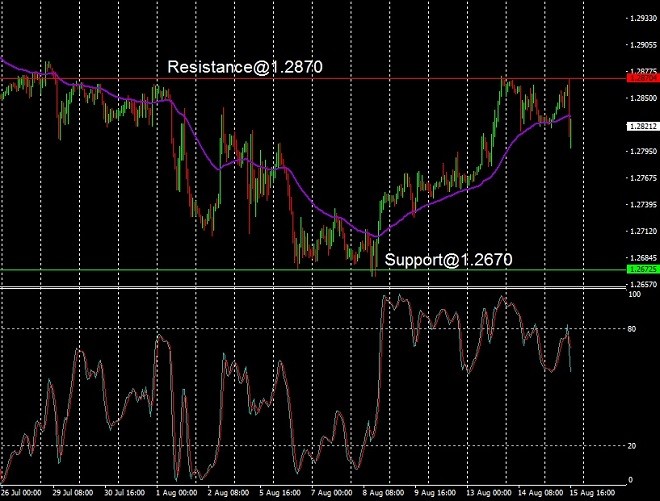This screenshot has width=660, height=501.
Task: Click the 15 Aug 16:00 date label
Action: tap(592, 493)
